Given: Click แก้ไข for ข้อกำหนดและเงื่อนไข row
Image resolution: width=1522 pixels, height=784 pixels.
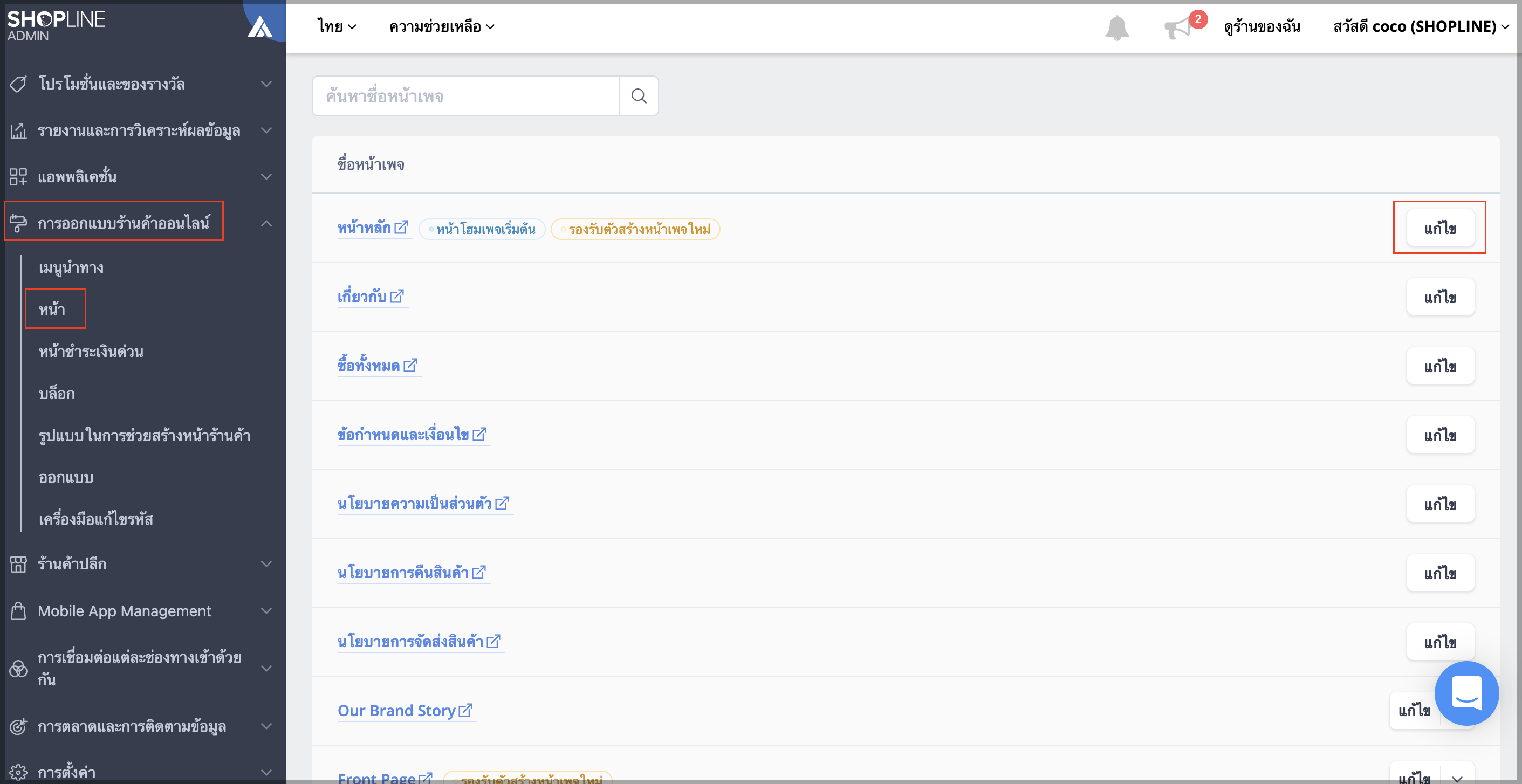Looking at the screenshot, I should click(1440, 435).
